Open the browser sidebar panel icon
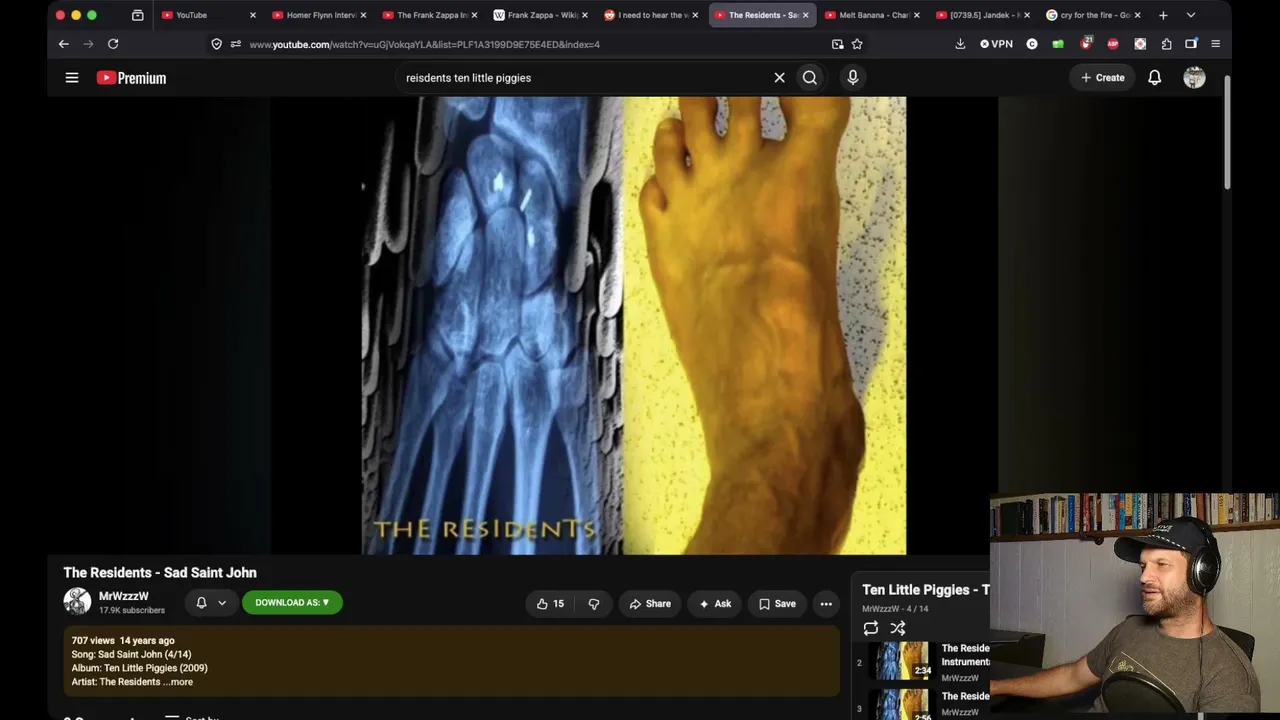Viewport: 1280px width, 720px height. click(1191, 44)
